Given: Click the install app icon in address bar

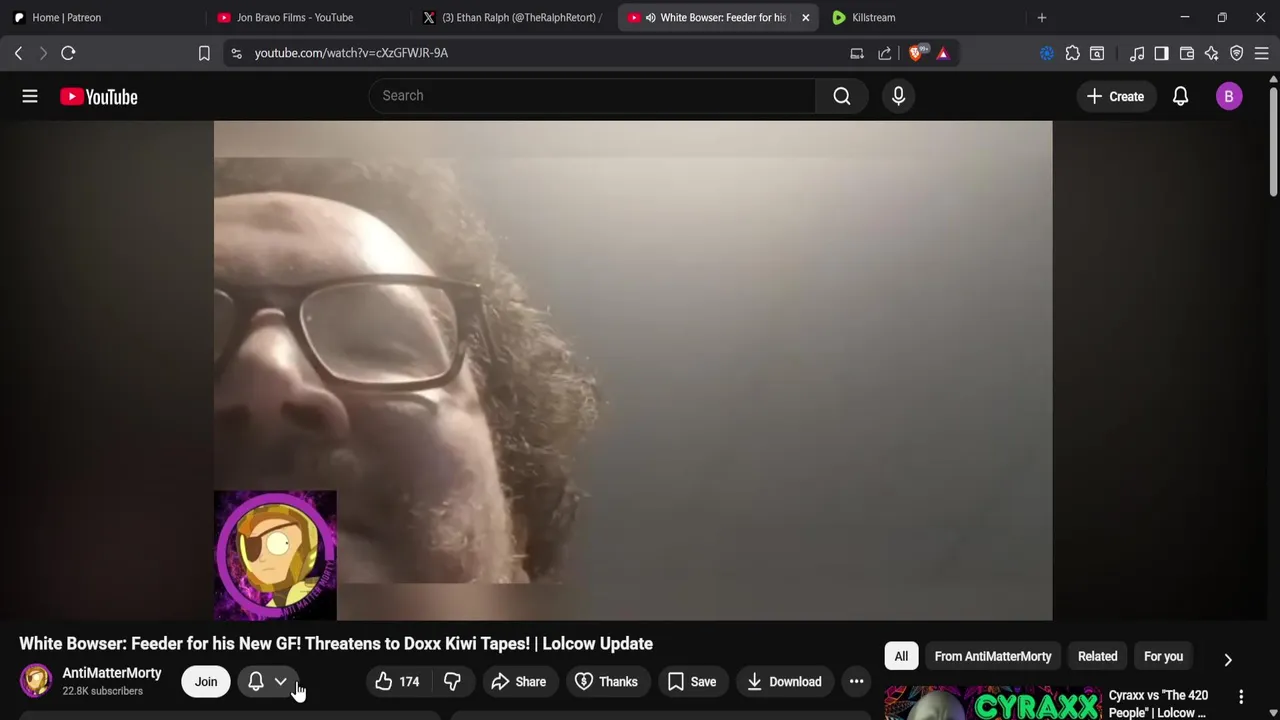Looking at the screenshot, I should [x=857, y=53].
